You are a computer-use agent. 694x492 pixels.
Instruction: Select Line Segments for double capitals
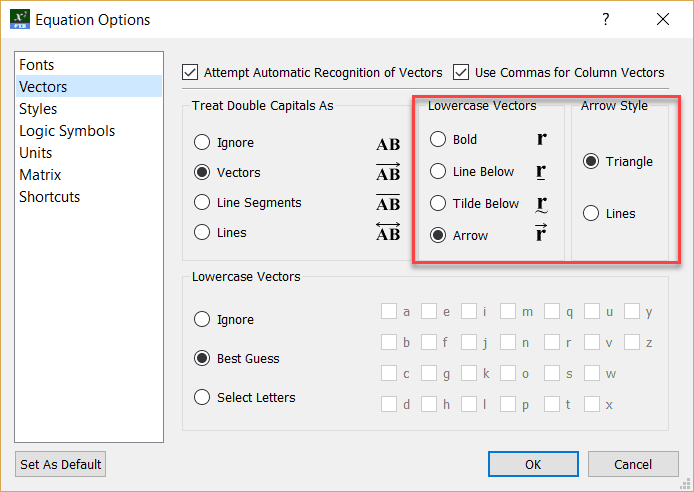tap(202, 203)
